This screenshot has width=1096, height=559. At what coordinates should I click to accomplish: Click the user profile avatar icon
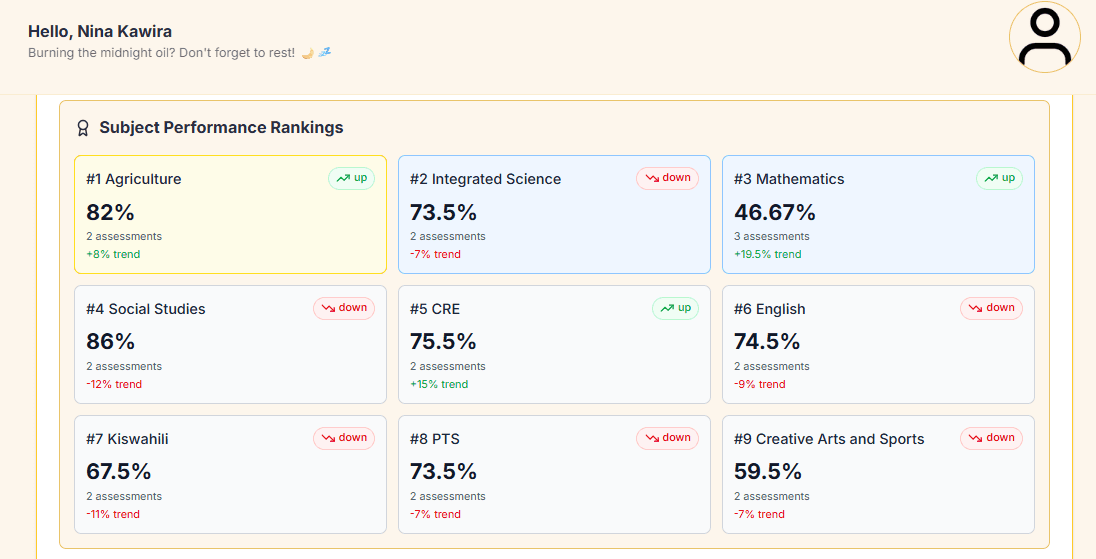coord(1044,37)
